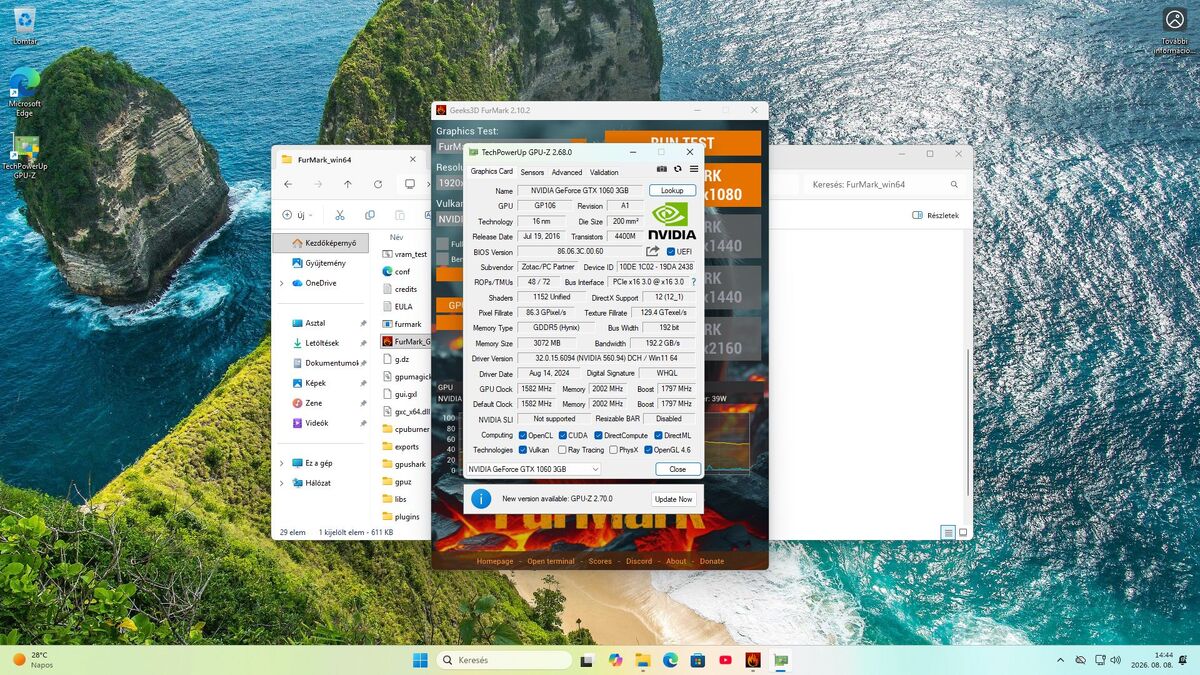Click the Windows Start button

pyautogui.click(x=420, y=660)
